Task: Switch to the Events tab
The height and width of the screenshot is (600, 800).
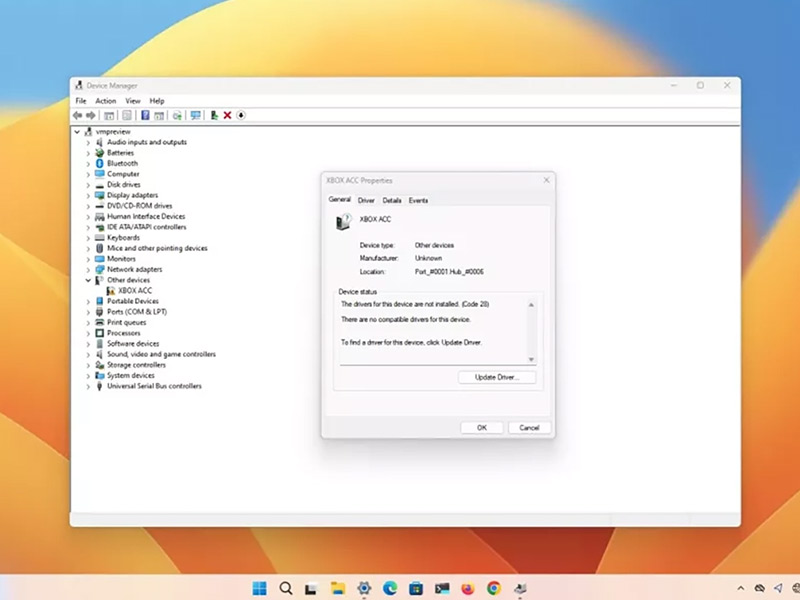Action: [x=418, y=201]
